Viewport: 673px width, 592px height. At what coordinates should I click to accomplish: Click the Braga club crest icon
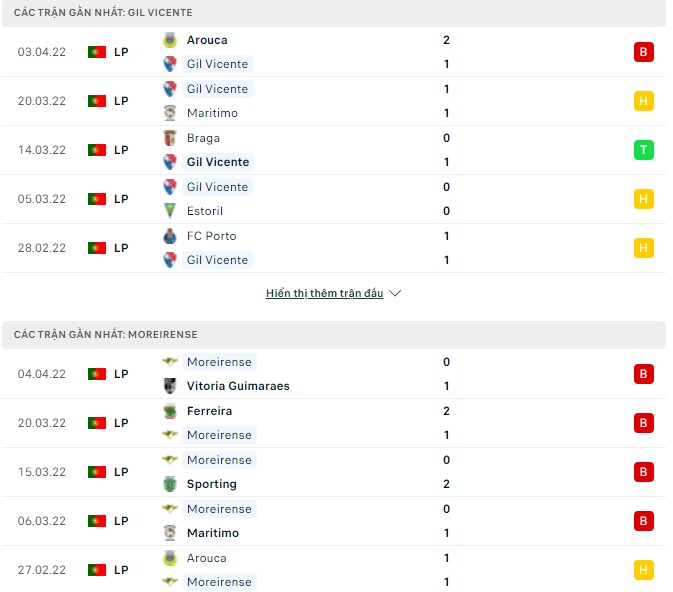169,138
